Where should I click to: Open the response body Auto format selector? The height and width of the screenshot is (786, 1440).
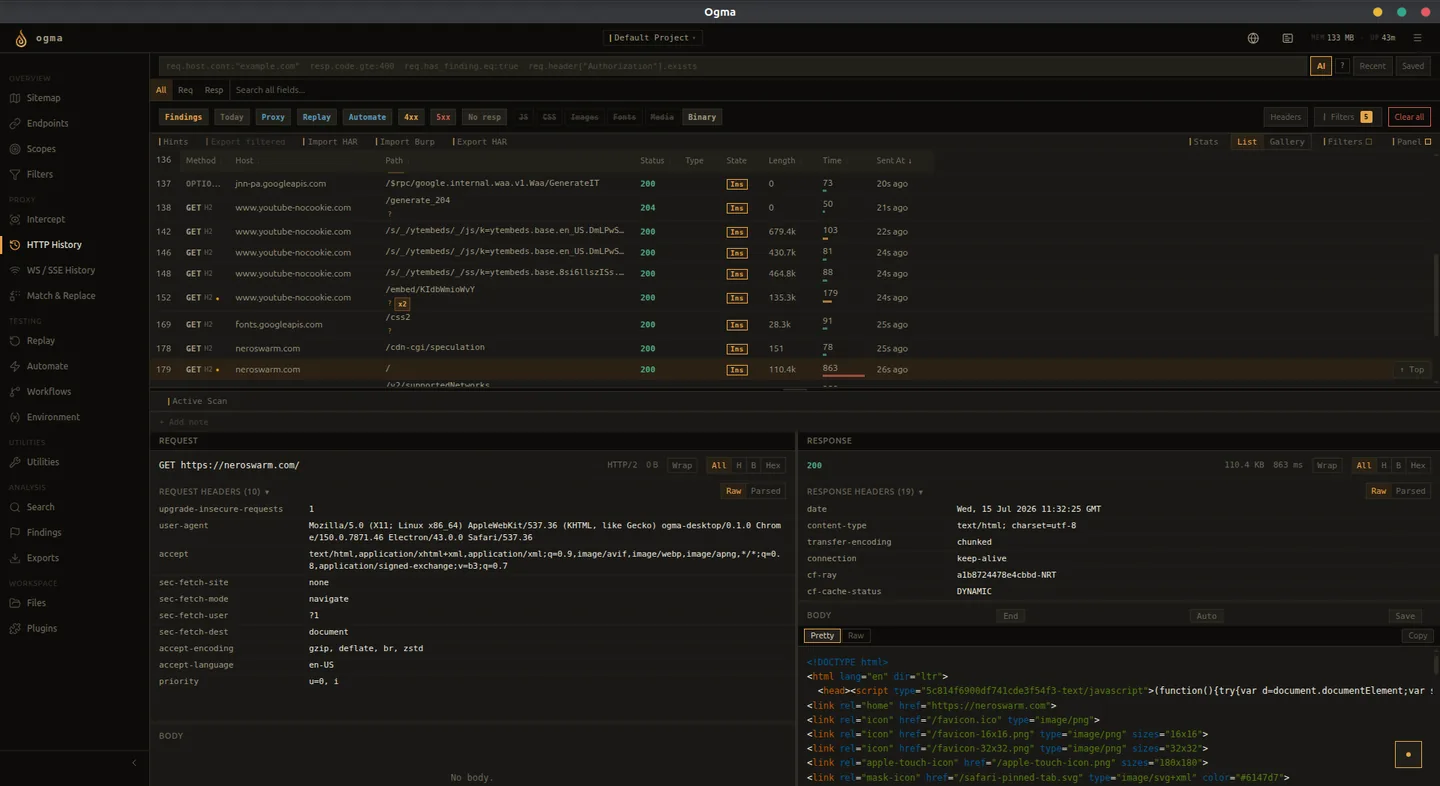[1207, 616]
